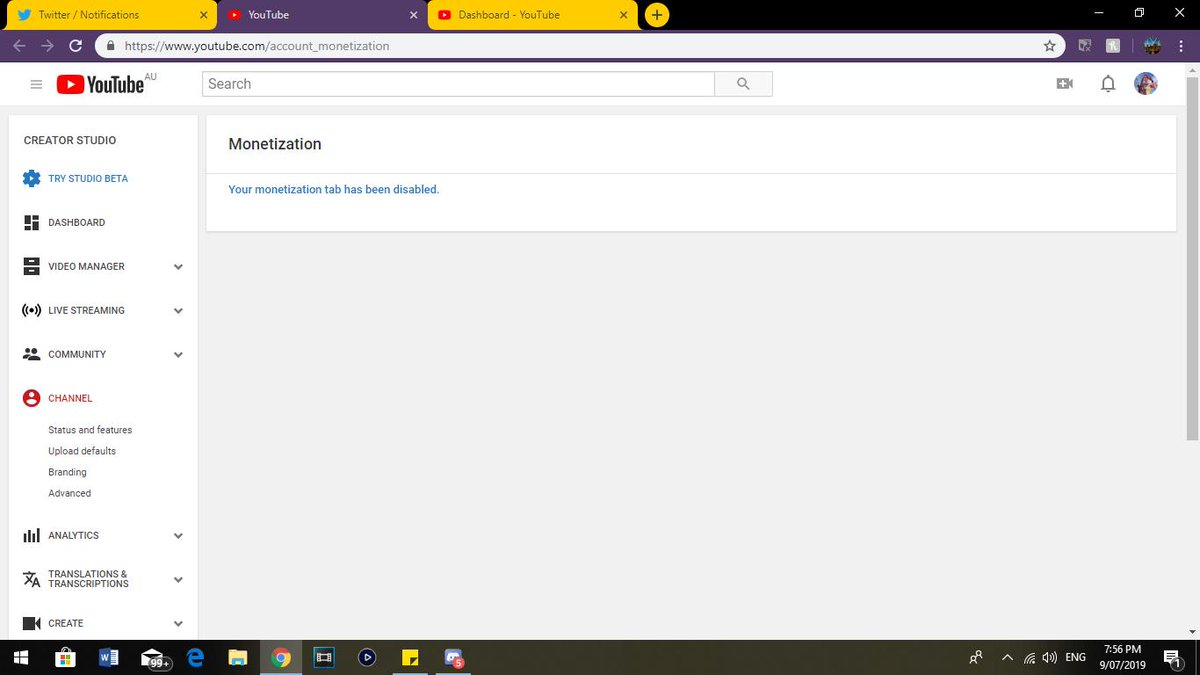Open a new browser tab
This screenshot has width=1200, height=675.
coord(657,15)
